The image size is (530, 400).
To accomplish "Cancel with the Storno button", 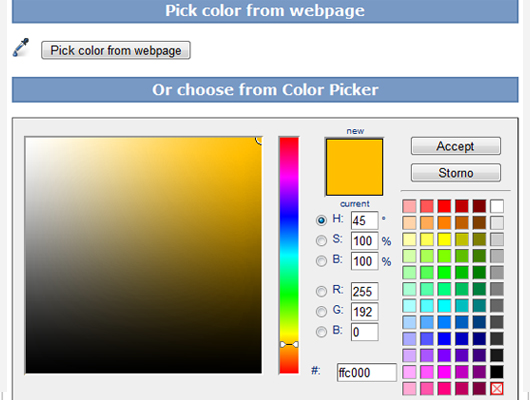I will (456, 173).
